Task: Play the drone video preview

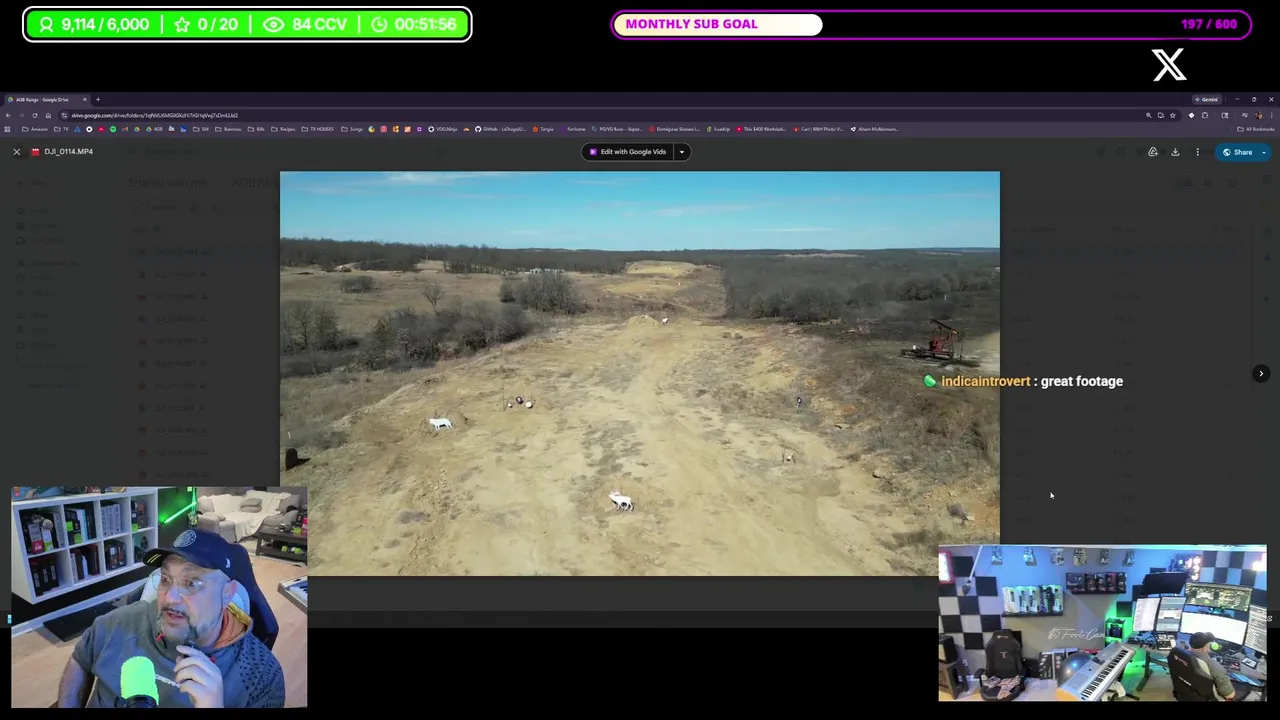Action: [x=639, y=373]
